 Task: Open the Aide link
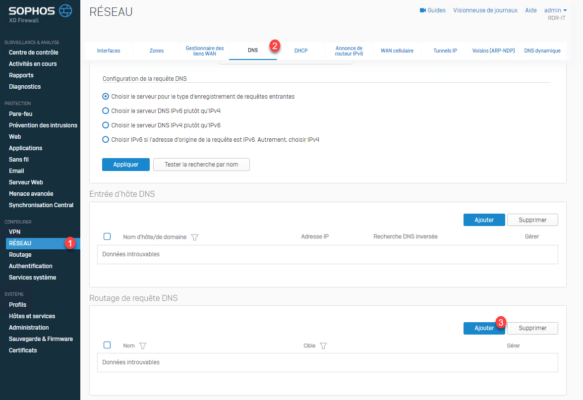531,10
